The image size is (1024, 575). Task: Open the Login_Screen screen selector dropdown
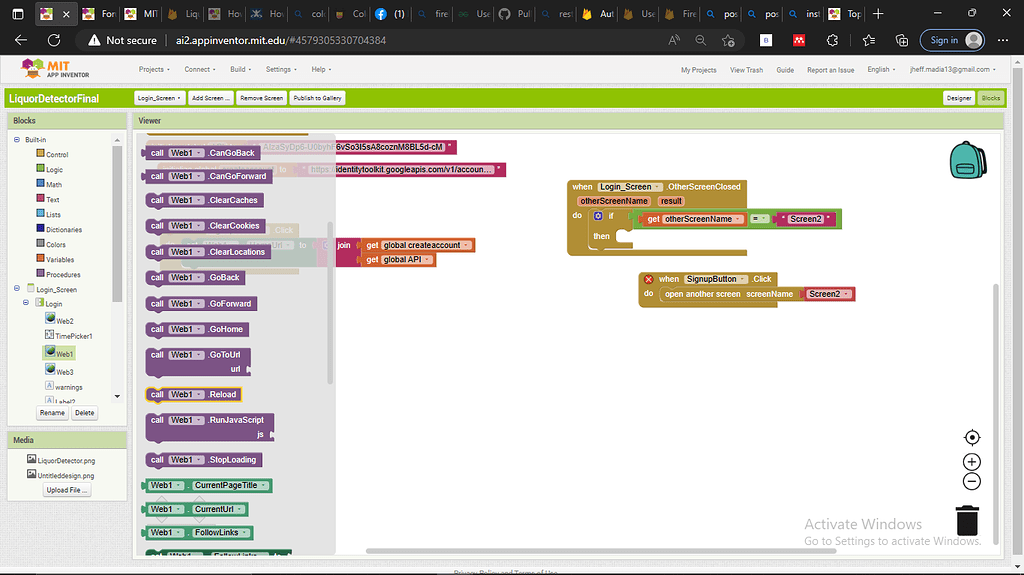(x=159, y=98)
